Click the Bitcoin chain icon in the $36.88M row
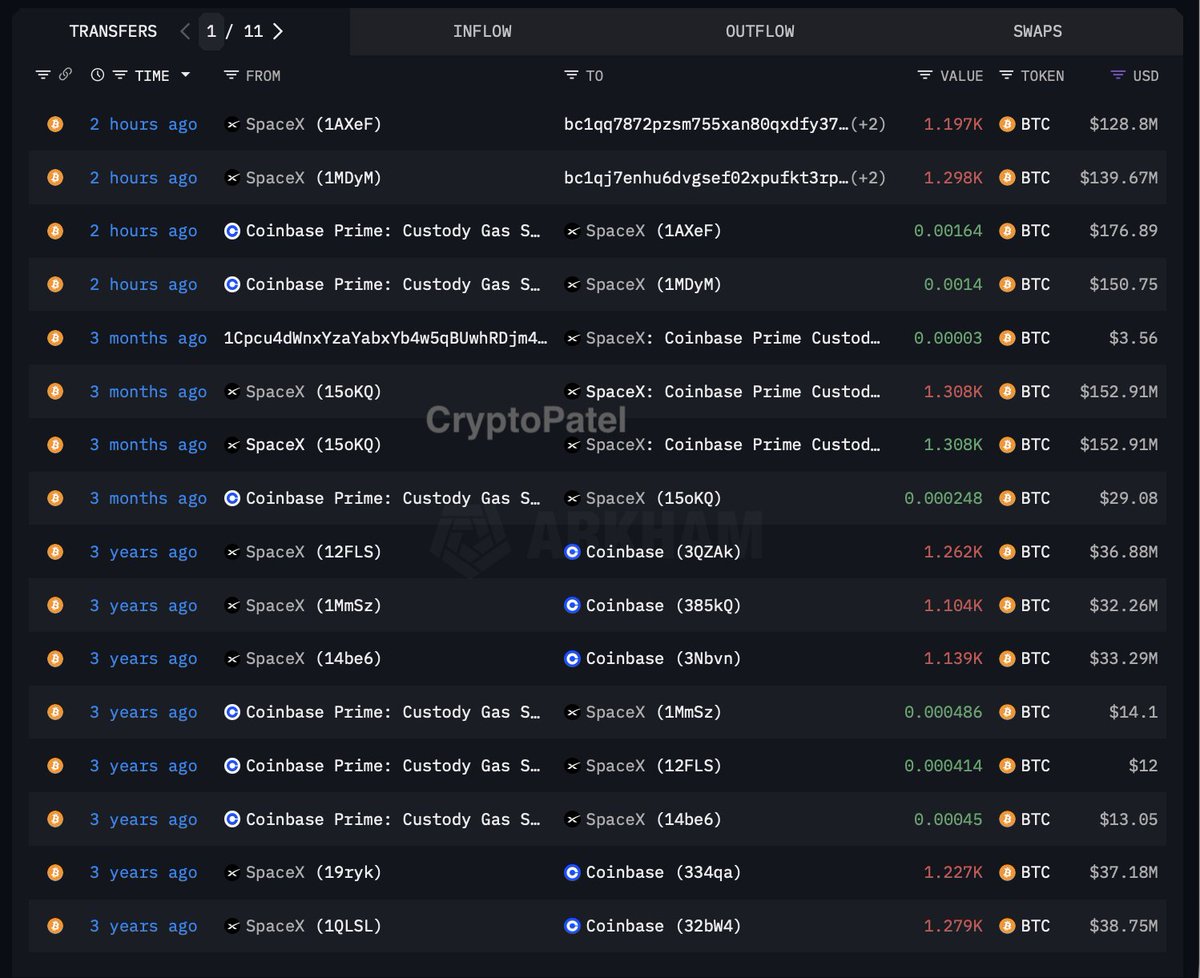 tap(55, 552)
